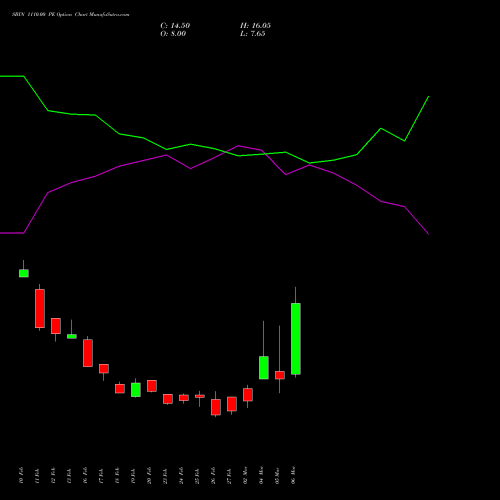Click the PE Options Chart title text
The height and width of the screenshot is (500, 500).
[x=71, y=14]
